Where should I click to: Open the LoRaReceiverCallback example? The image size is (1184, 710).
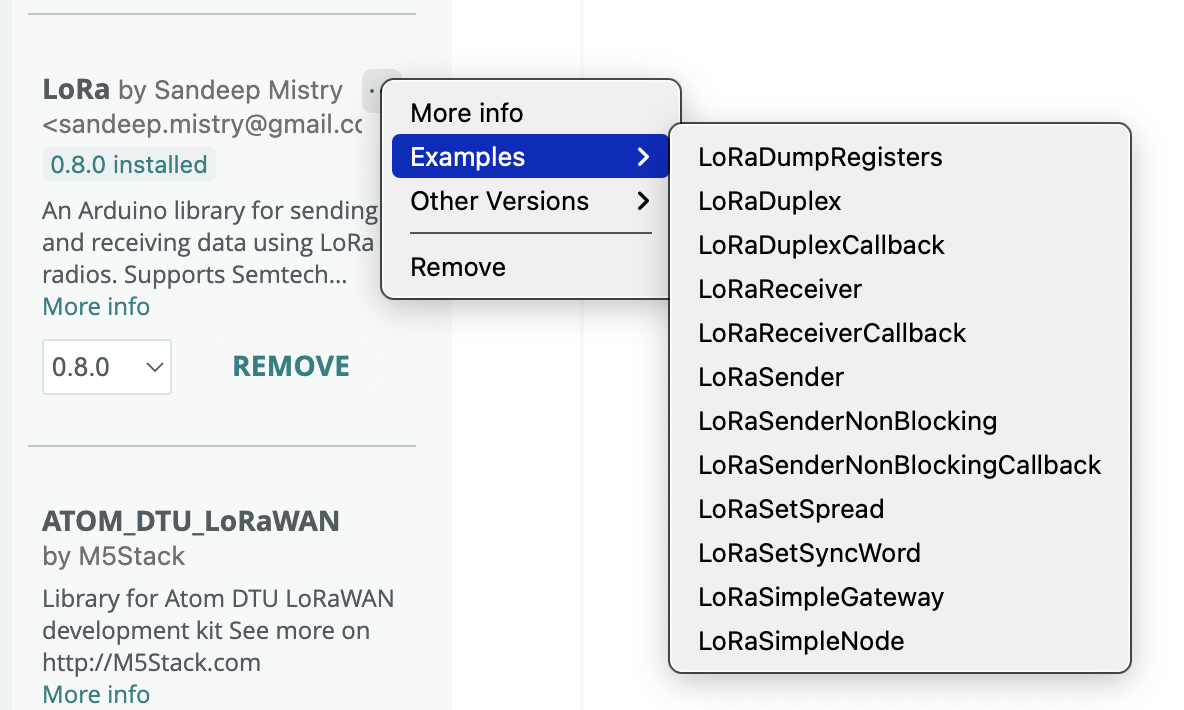coord(899,333)
